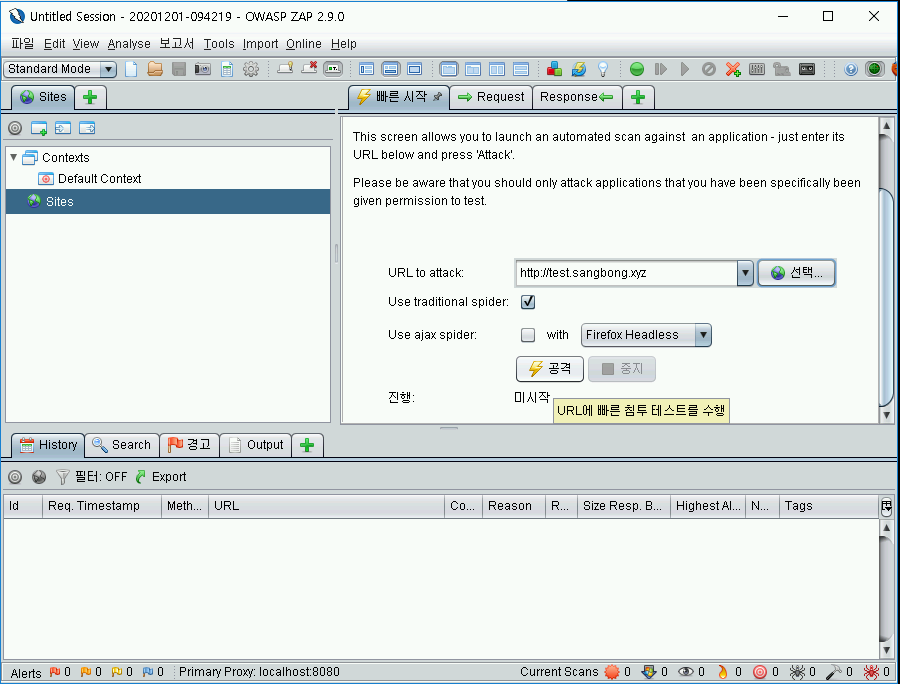
Task: Click the green plus next to Sites tab
Action: (x=90, y=97)
